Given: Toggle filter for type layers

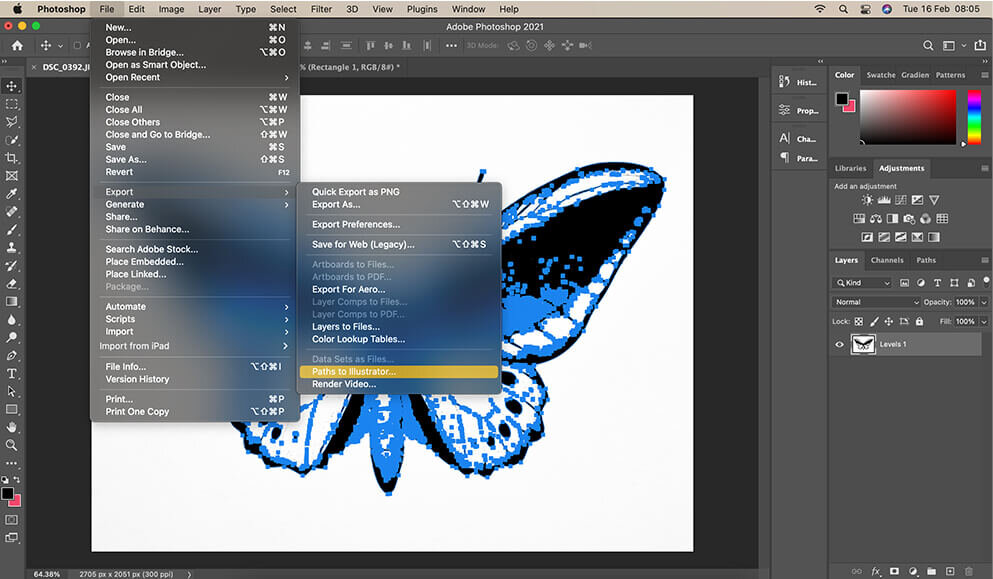Looking at the screenshot, I should 937,283.
